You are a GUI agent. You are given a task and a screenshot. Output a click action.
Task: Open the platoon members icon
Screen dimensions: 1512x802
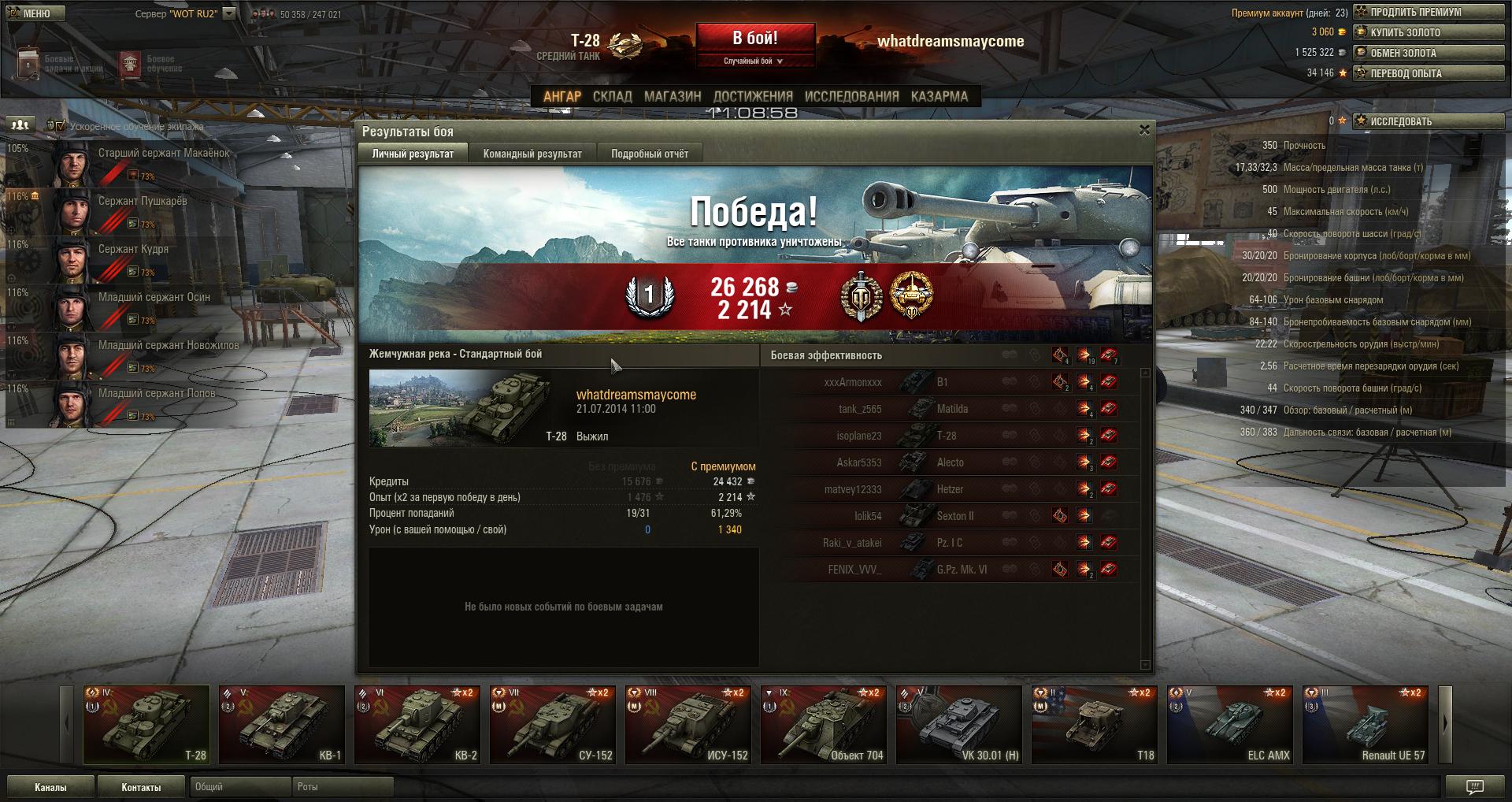tap(21, 124)
